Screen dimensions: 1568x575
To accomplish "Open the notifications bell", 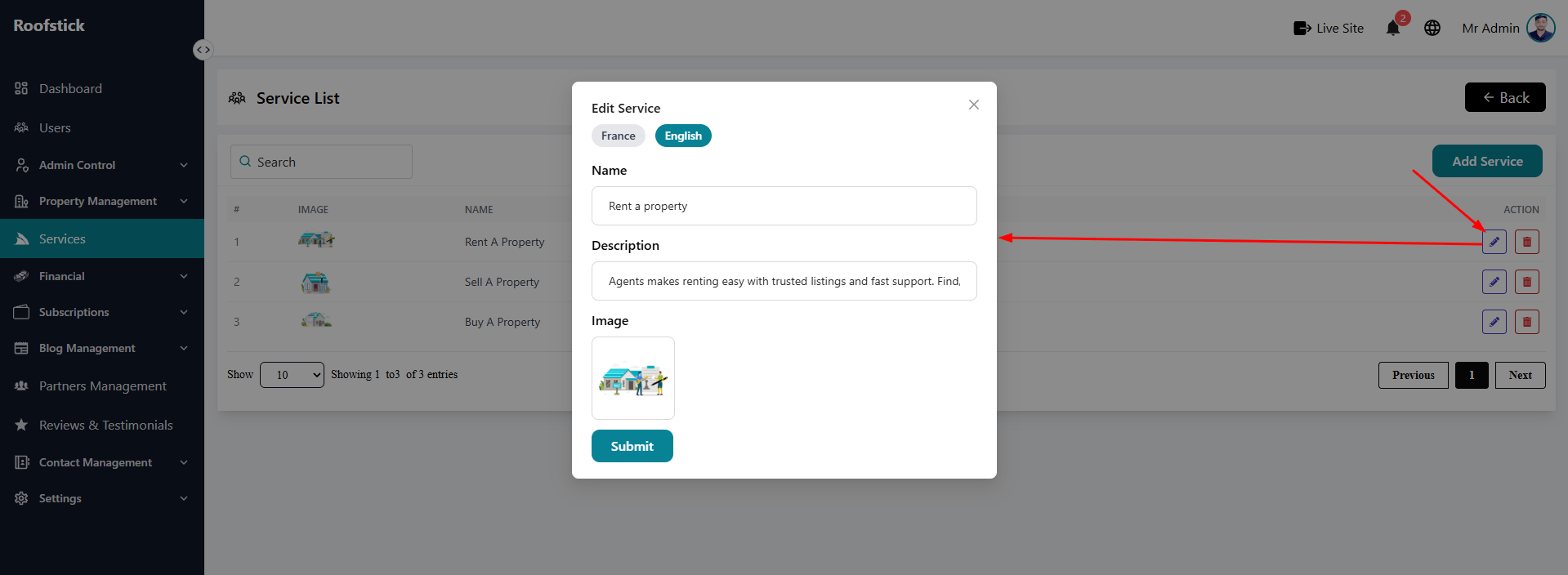I will click(1393, 28).
